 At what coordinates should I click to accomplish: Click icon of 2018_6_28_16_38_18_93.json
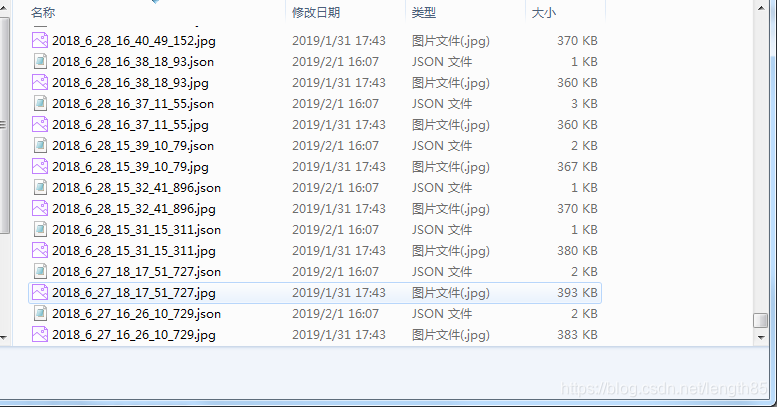pyautogui.click(x=40, y=61)
